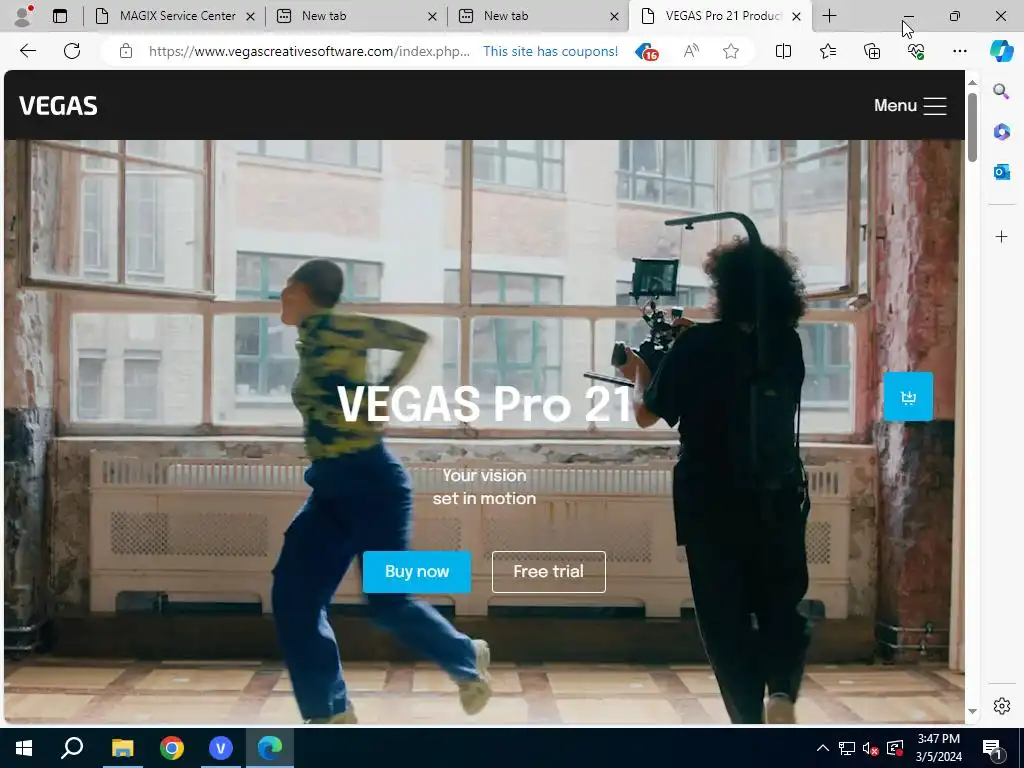Open the Favorites list
1024x768 pixels.
[x=827, y=51]
